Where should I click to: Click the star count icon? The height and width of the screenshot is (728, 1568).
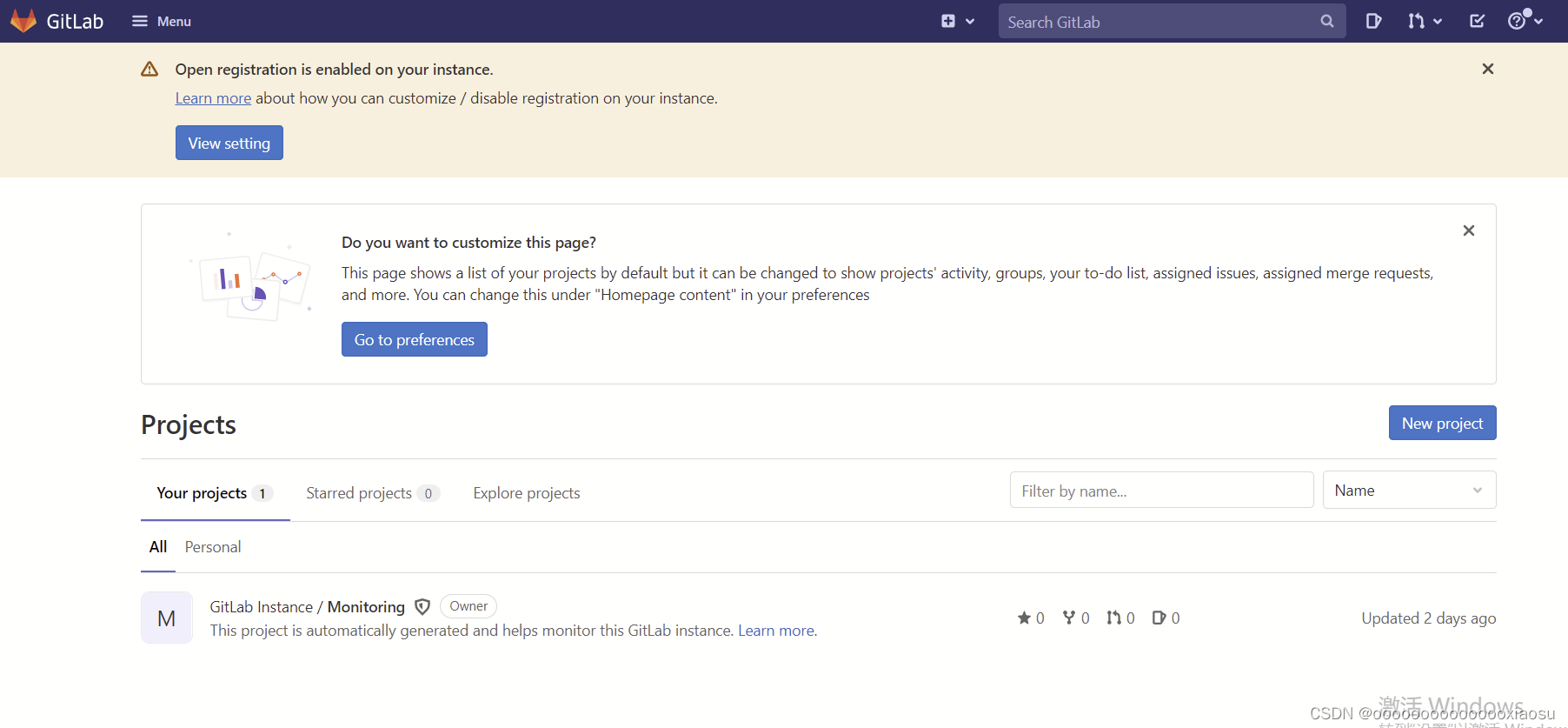(1024, 618)
